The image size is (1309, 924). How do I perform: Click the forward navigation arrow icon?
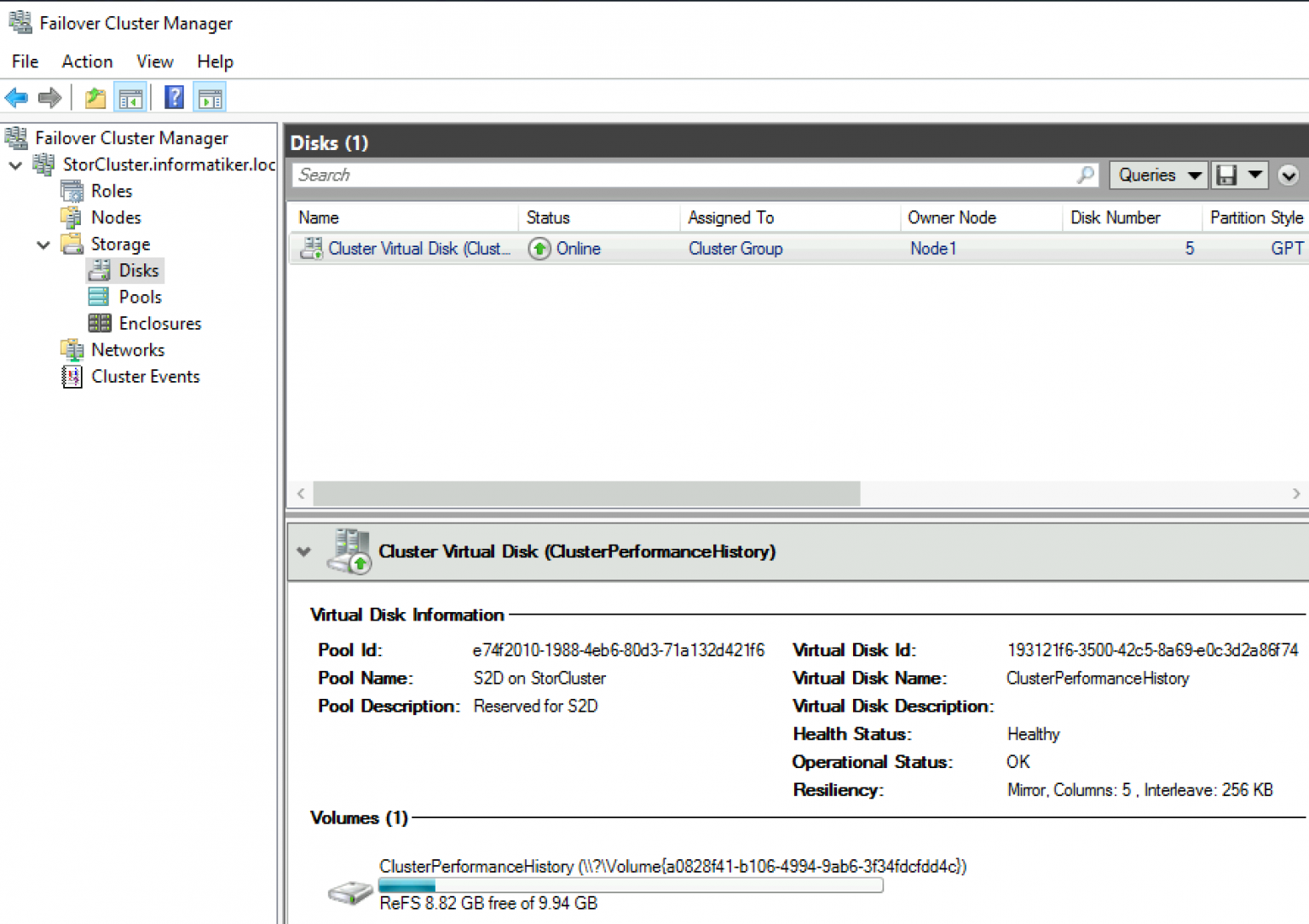[x=49, y=96]
